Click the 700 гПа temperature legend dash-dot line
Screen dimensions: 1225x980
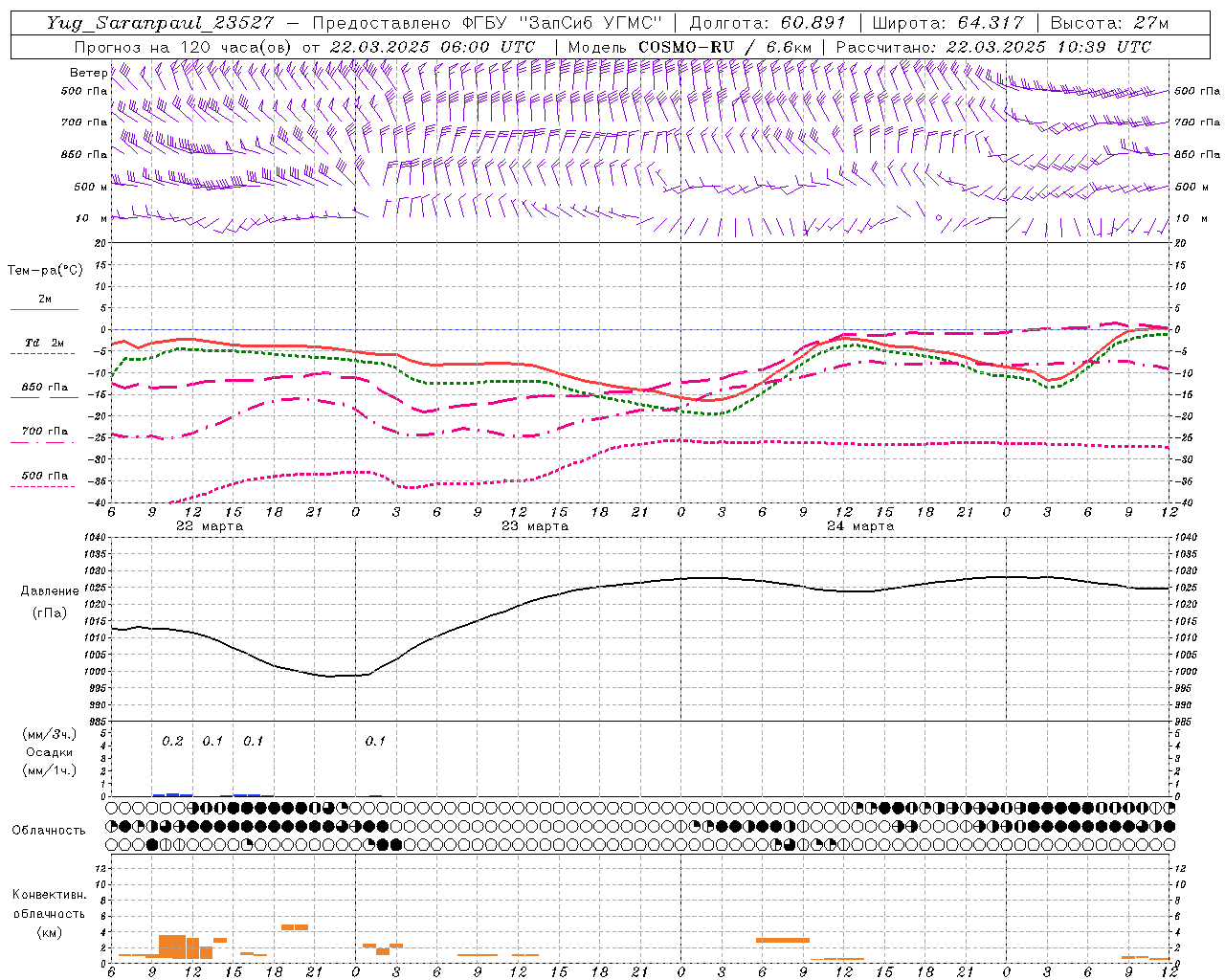tap(43, 442)
